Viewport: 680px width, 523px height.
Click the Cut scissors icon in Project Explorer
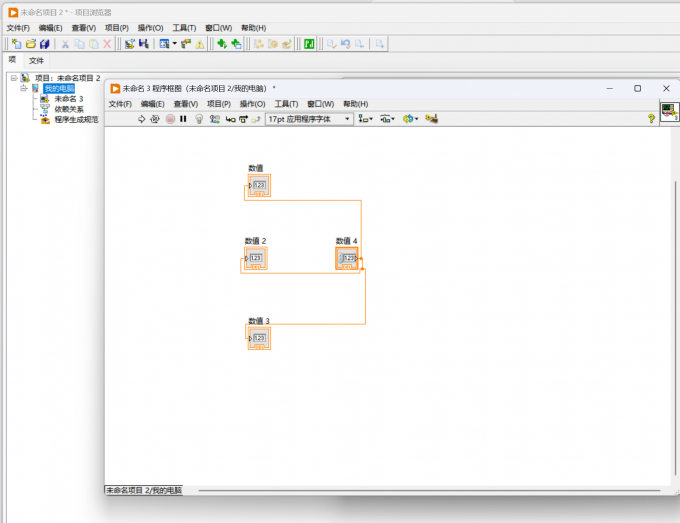pyautogui.click(x=65, y=44)
